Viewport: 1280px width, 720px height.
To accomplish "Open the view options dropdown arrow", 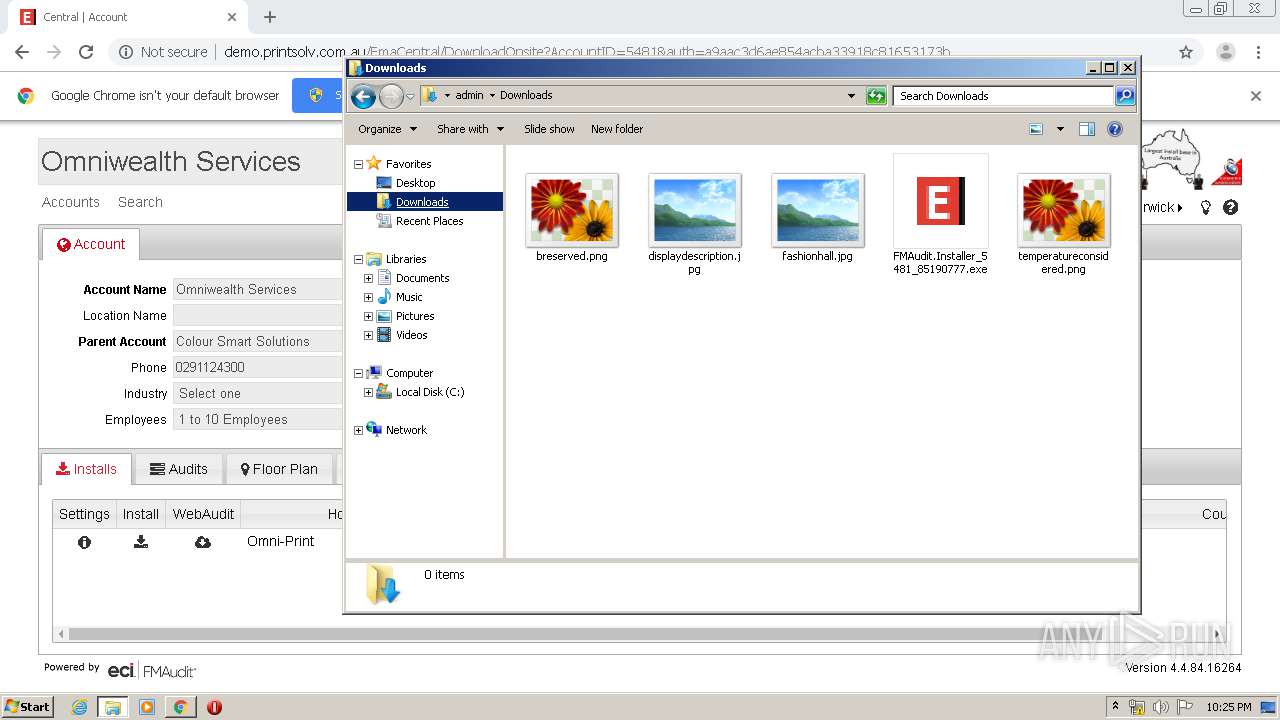I will point(1060,129).
